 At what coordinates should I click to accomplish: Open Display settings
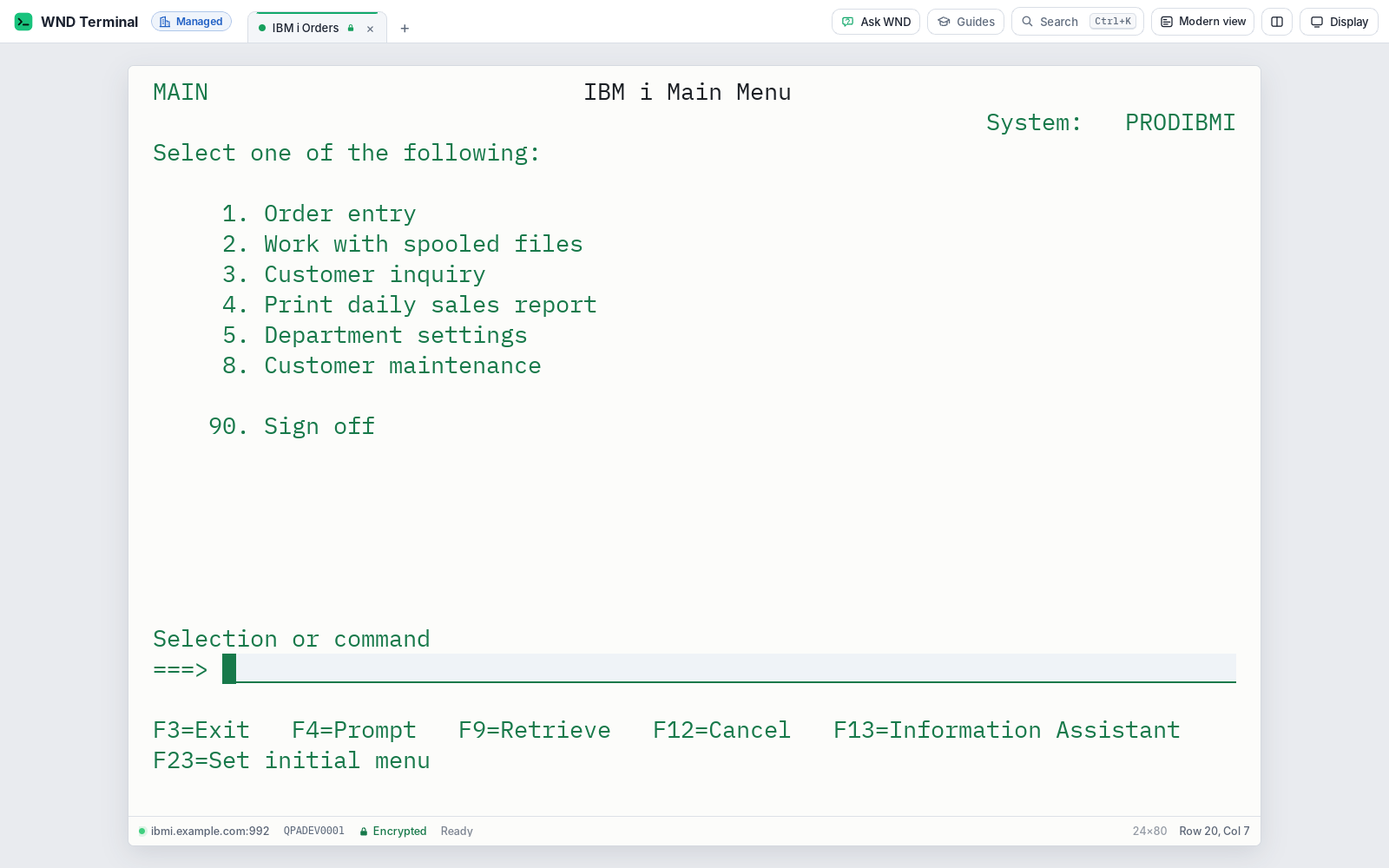(x=1339, y=22)
